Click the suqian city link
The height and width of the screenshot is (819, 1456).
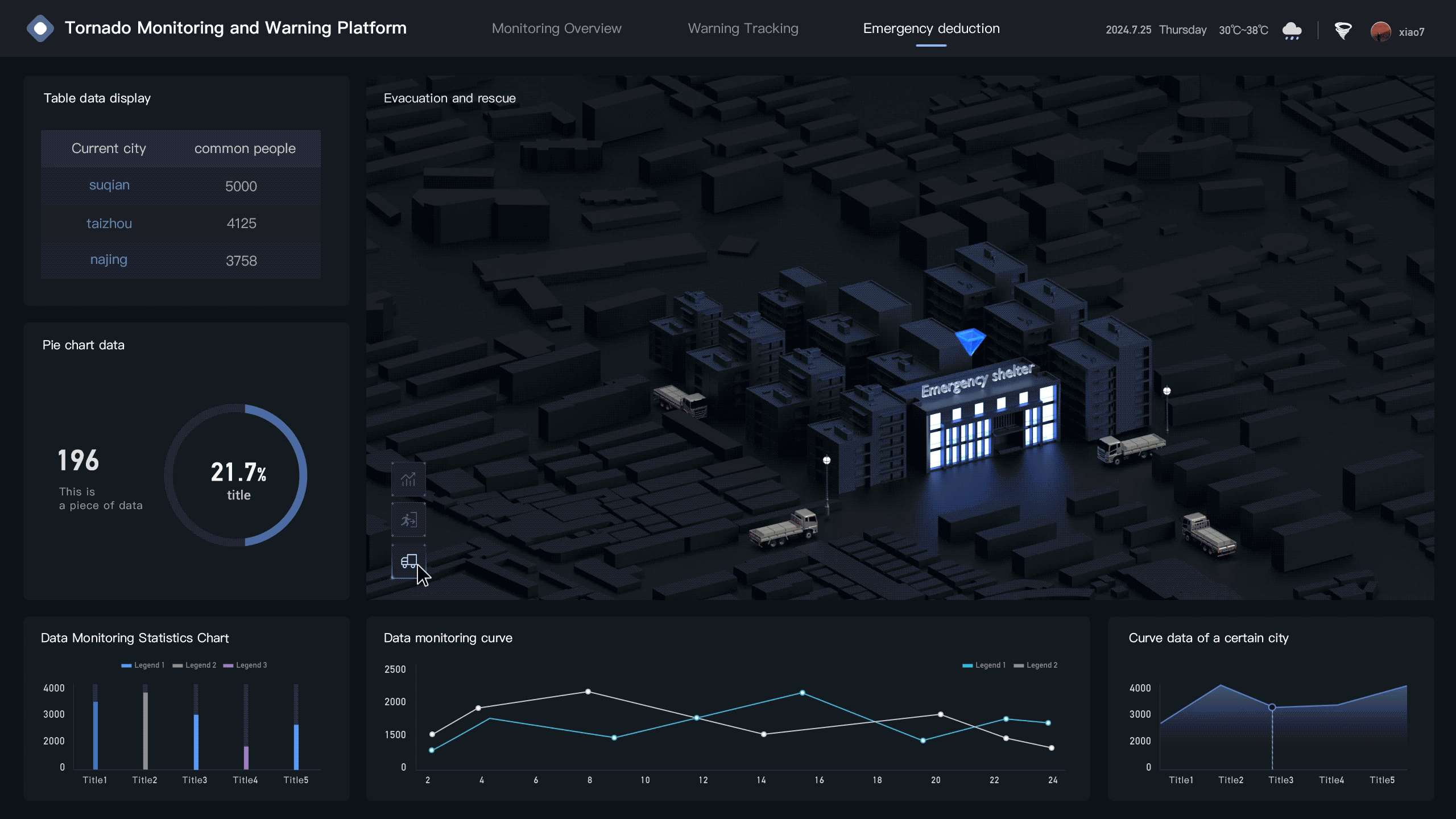point(109,185)
